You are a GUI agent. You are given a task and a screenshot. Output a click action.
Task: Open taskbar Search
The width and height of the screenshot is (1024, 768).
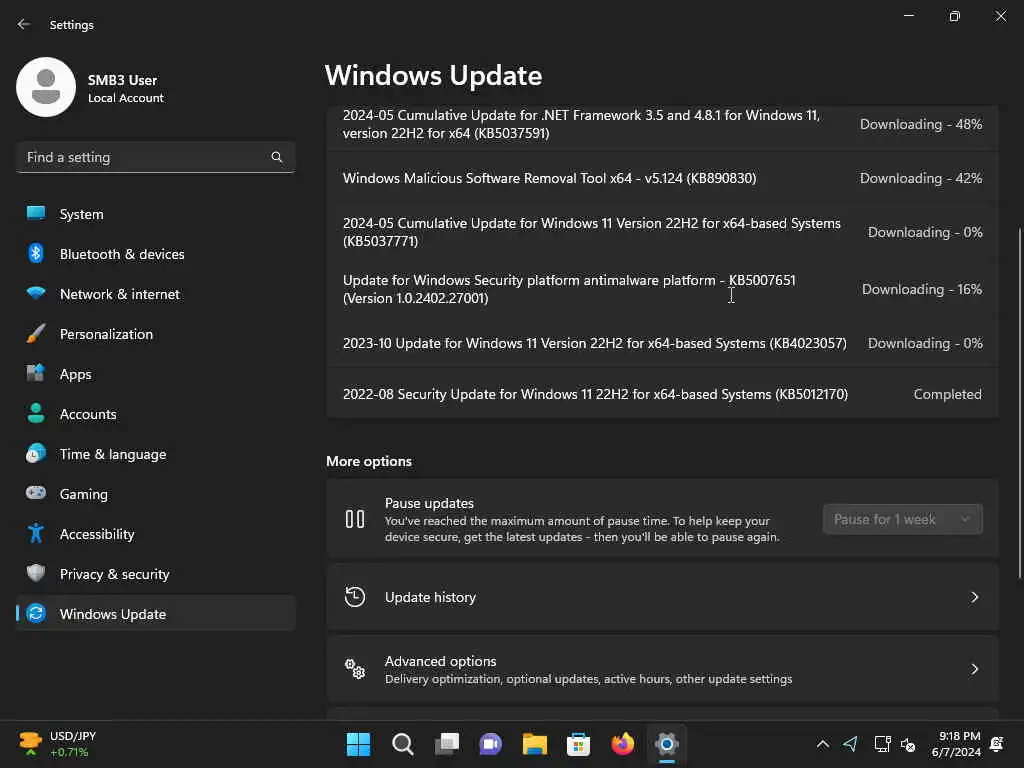[402, 744]
